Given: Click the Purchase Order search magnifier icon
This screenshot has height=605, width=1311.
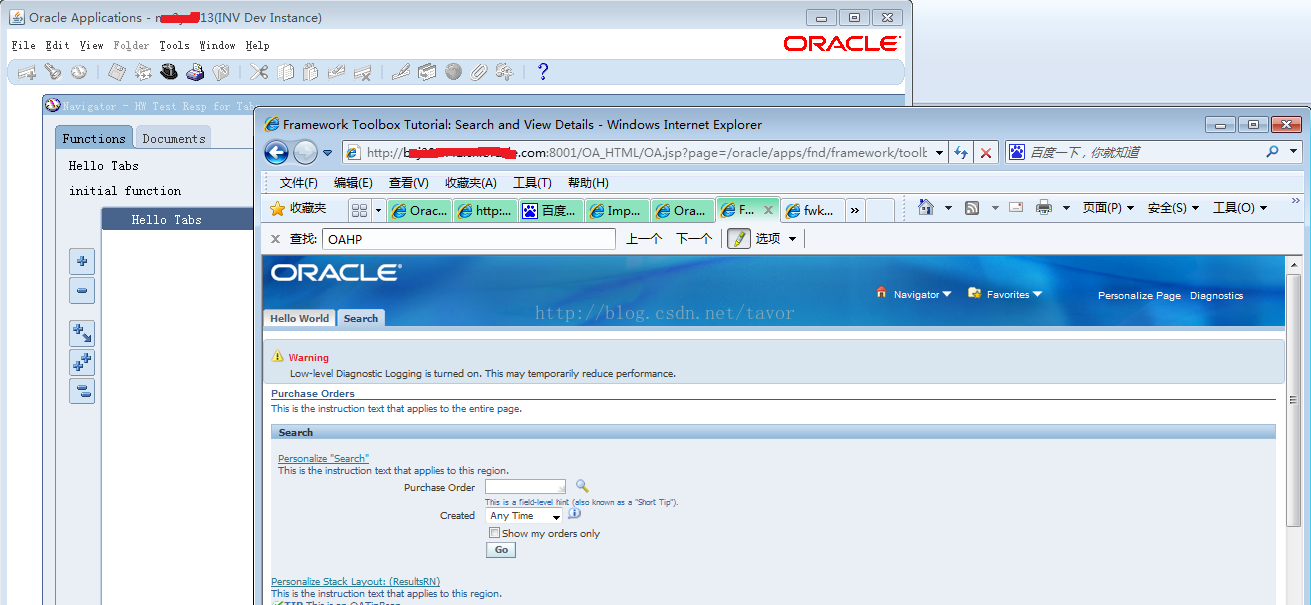Looking at the screenshot, I should pos(582,486).
